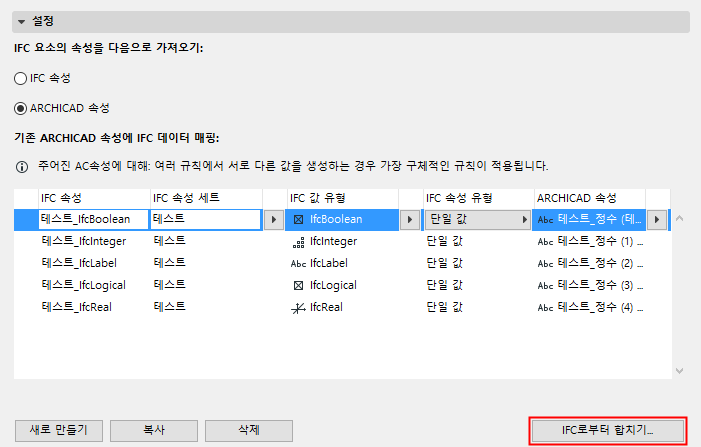
Task: Click the IfcLogical value type text
Action: (x=334, y=286)
